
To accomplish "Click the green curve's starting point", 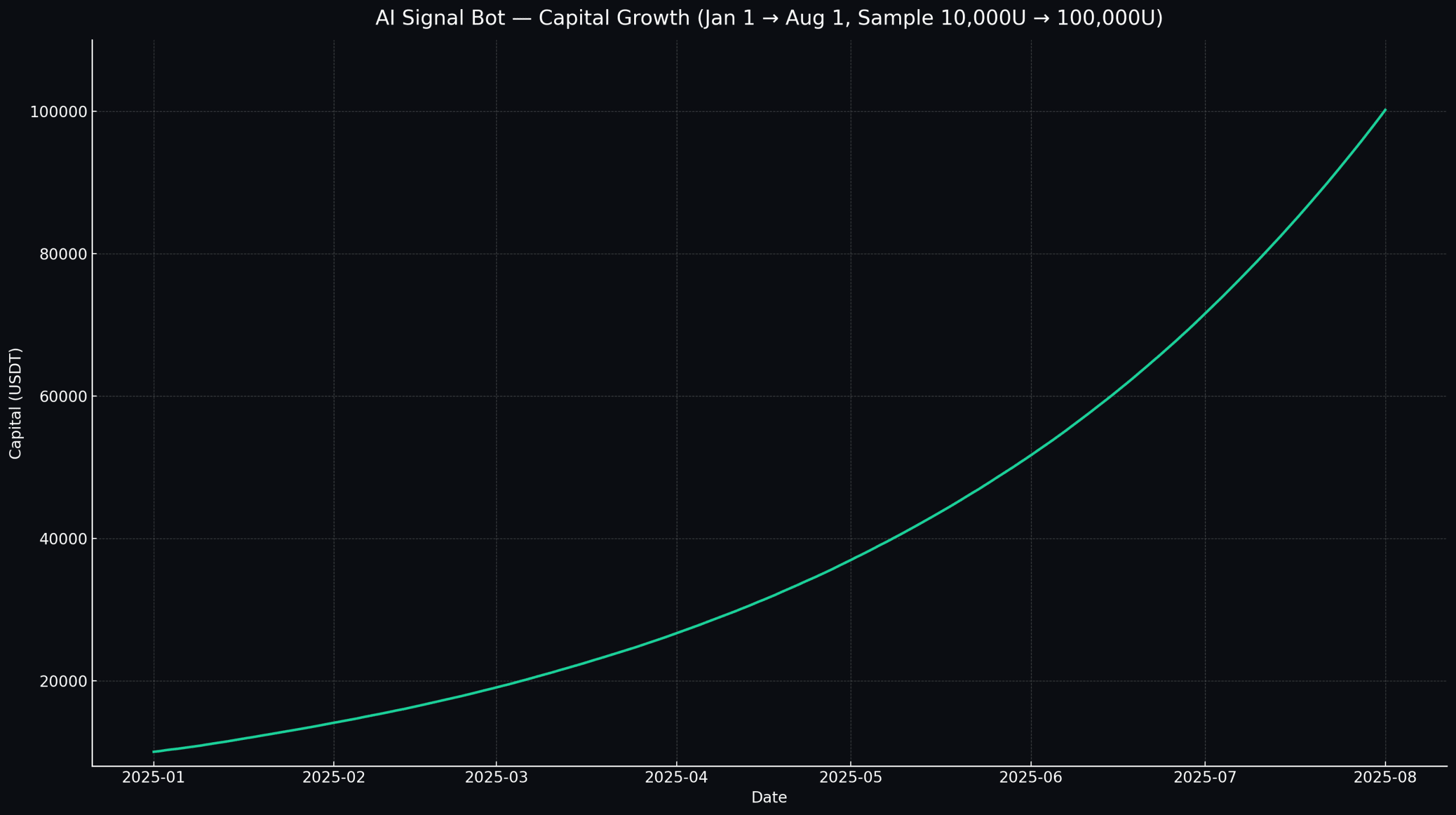I will click(154, 752).
